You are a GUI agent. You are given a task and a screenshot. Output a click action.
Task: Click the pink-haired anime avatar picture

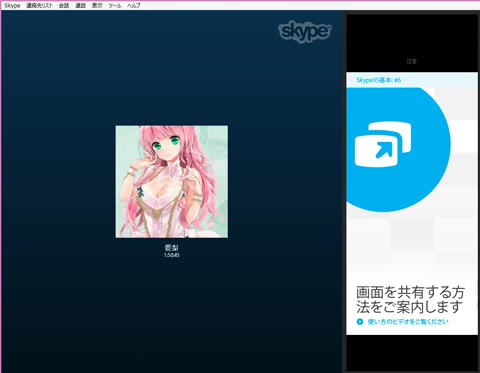pos(172,182)
